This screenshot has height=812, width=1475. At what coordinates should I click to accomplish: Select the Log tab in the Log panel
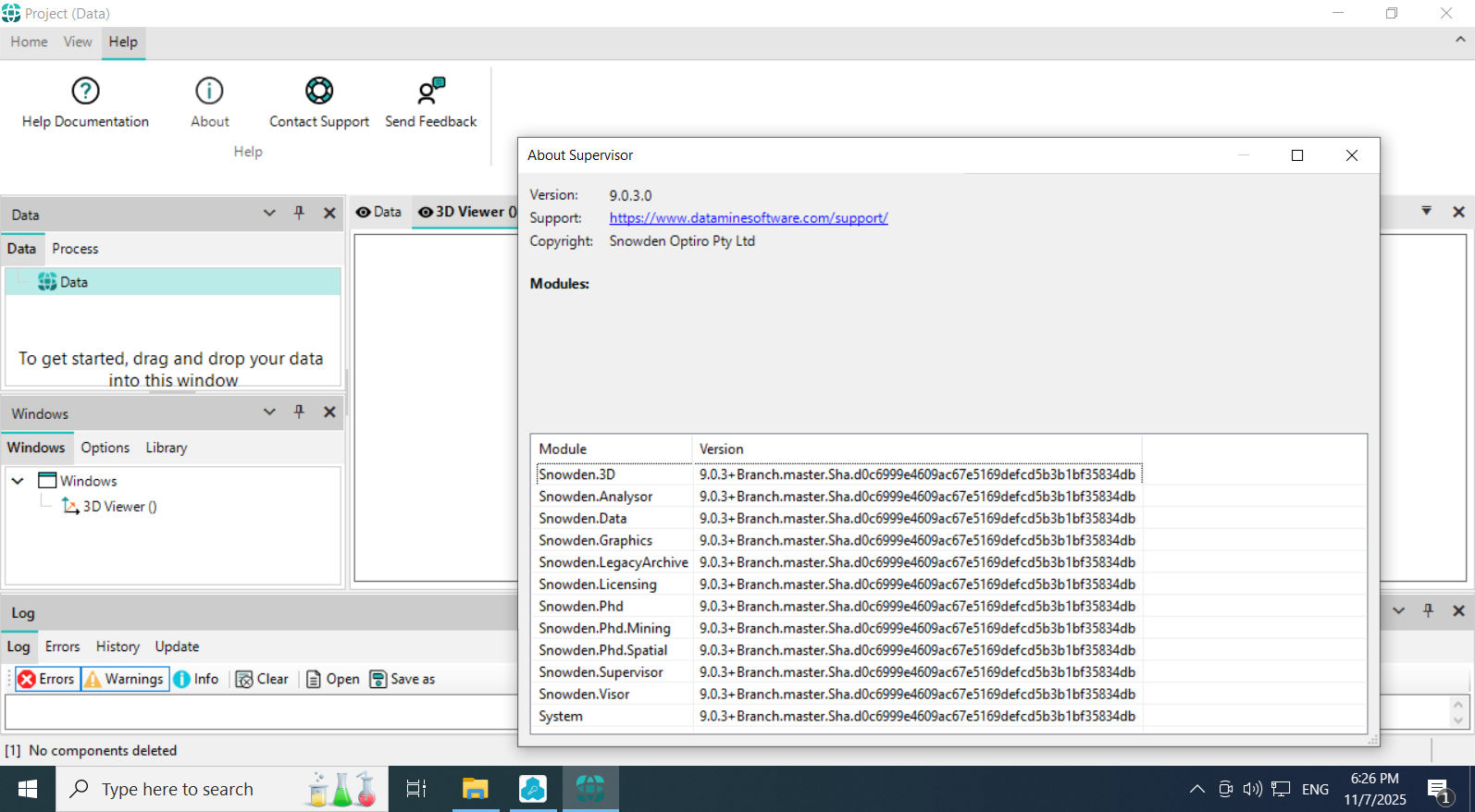[x=19, y=646]
